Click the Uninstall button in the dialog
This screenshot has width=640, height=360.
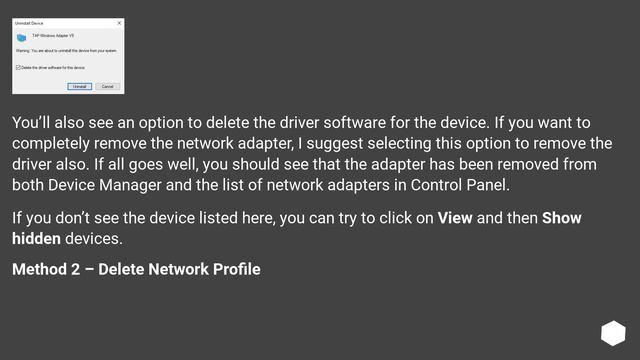[80, 87]
